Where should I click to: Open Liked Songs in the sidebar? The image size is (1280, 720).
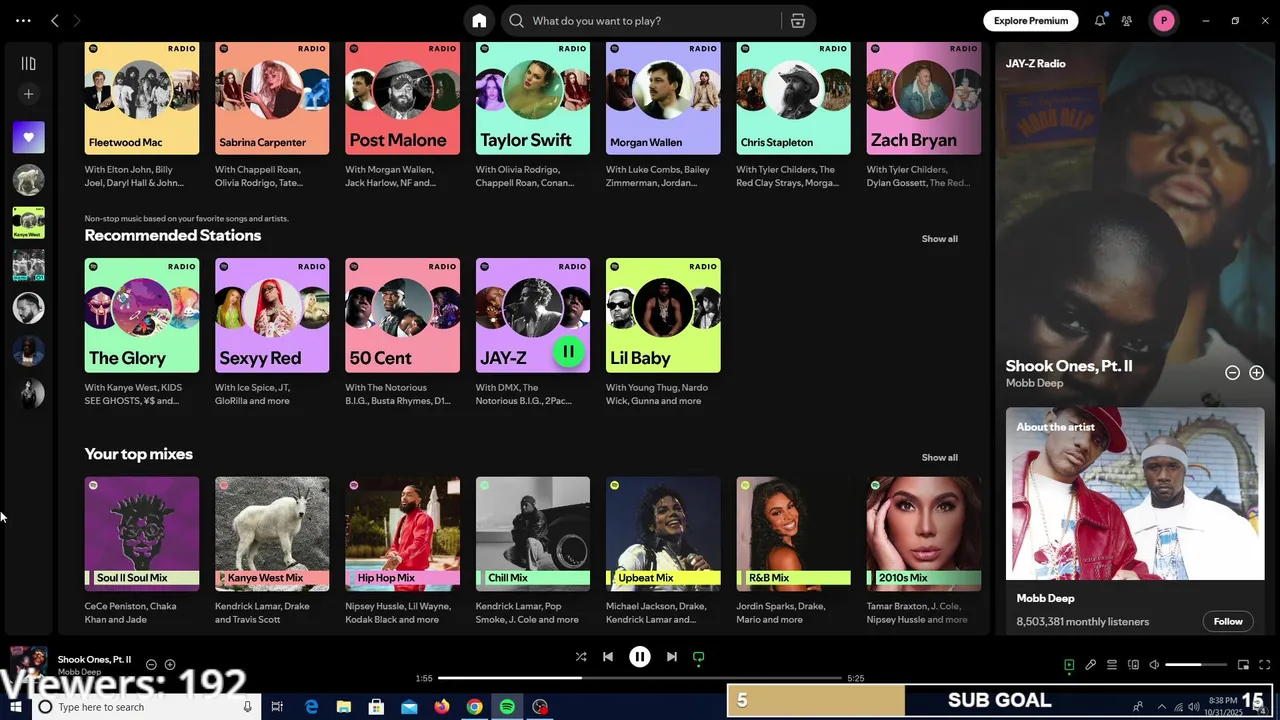[x=28, y=137]
